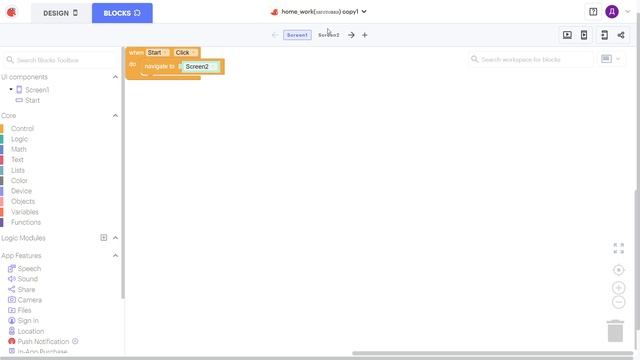Screen dimensions: 640x360
Task: Collapse the Core section
Action: click(x=115, y=116)
